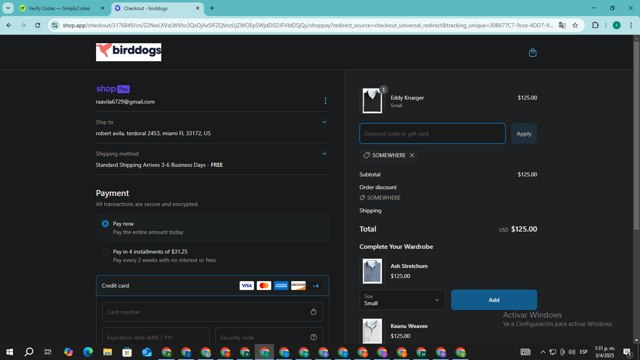
Task: Open Copilot from taskbar
Action: click(x=68, y=352)
